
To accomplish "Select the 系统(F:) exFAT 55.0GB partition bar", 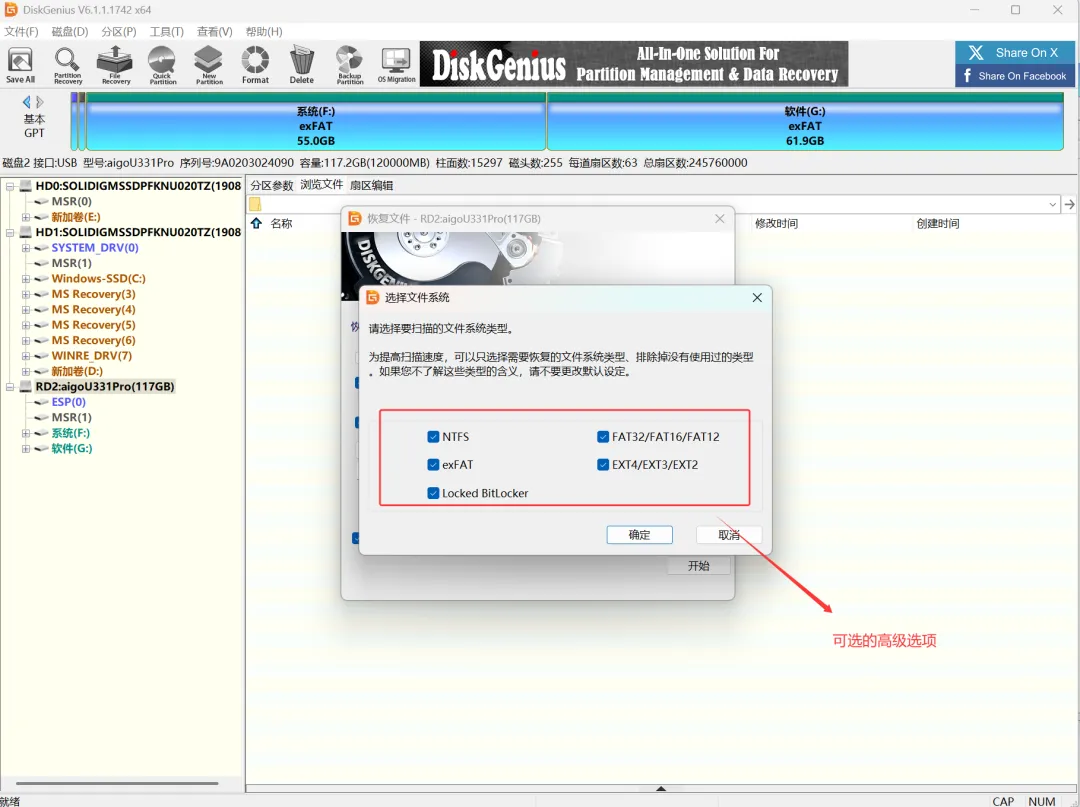I will coord(315,121).
